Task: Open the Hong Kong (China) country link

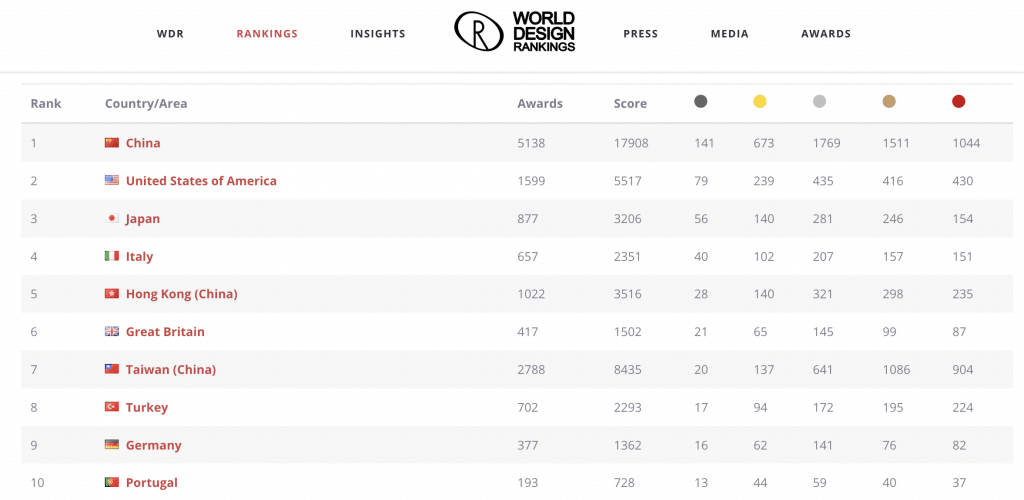Action: [181, 294]
